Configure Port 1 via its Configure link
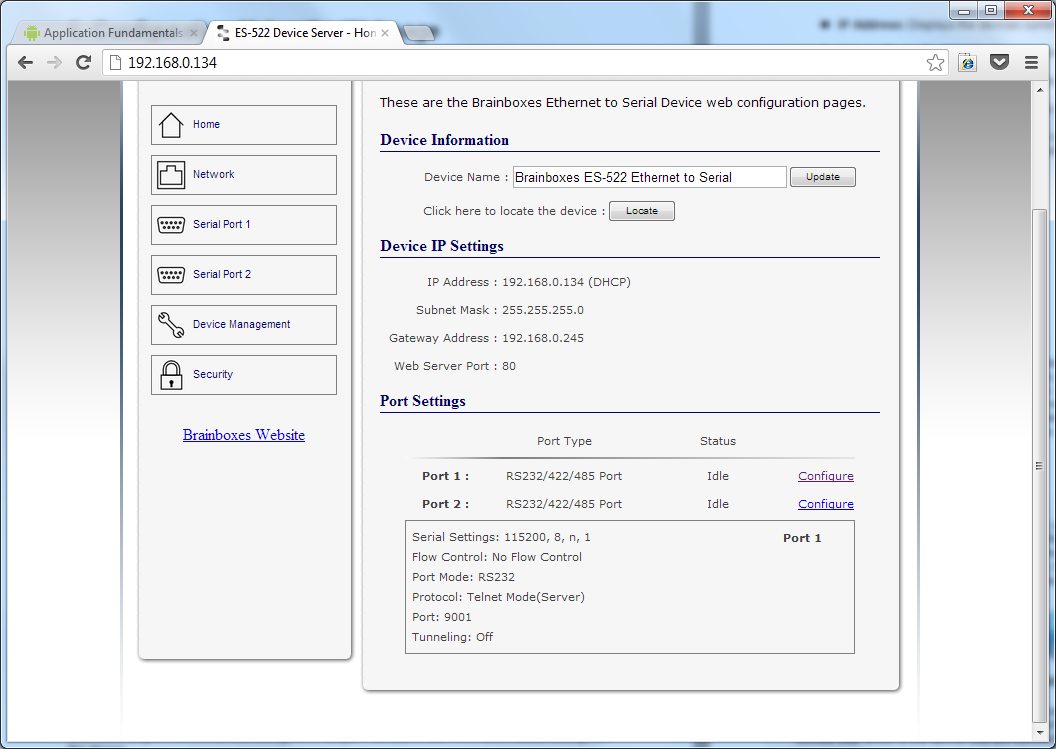 tap(825, 475)
